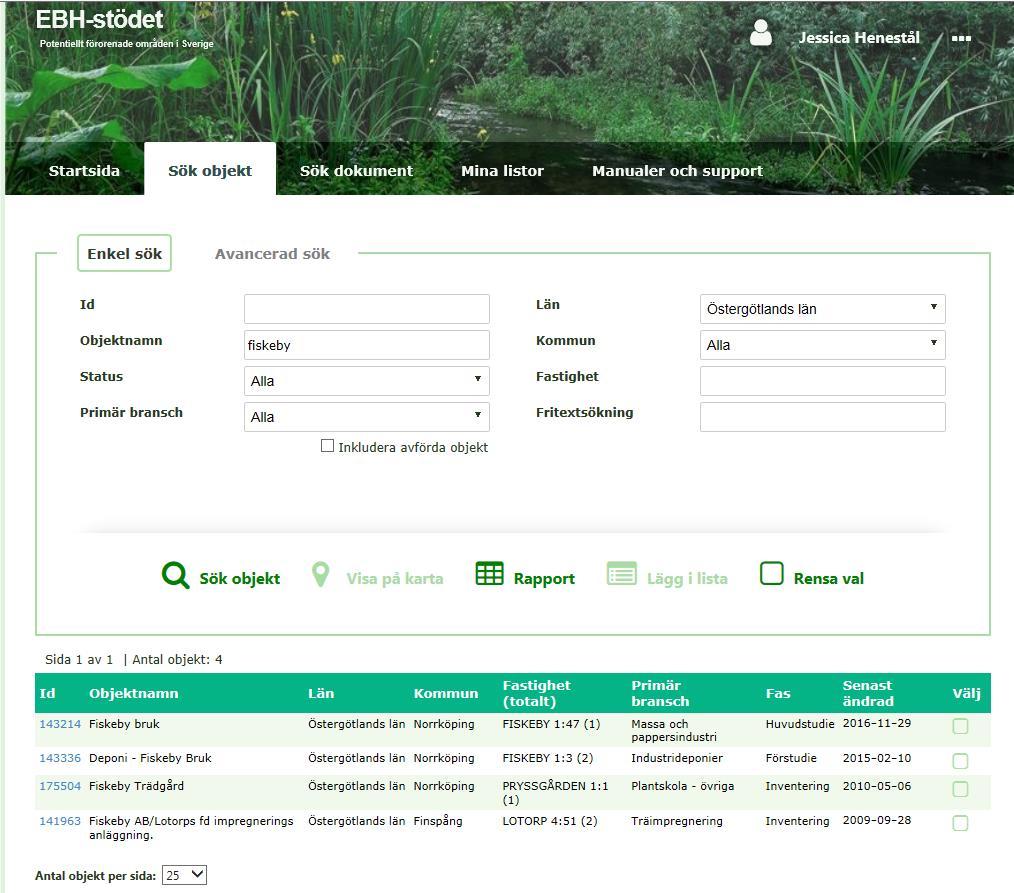
Task: Select the checkbox for Deponi - Fiskeby Bruk row
Action: click(960, 760)
